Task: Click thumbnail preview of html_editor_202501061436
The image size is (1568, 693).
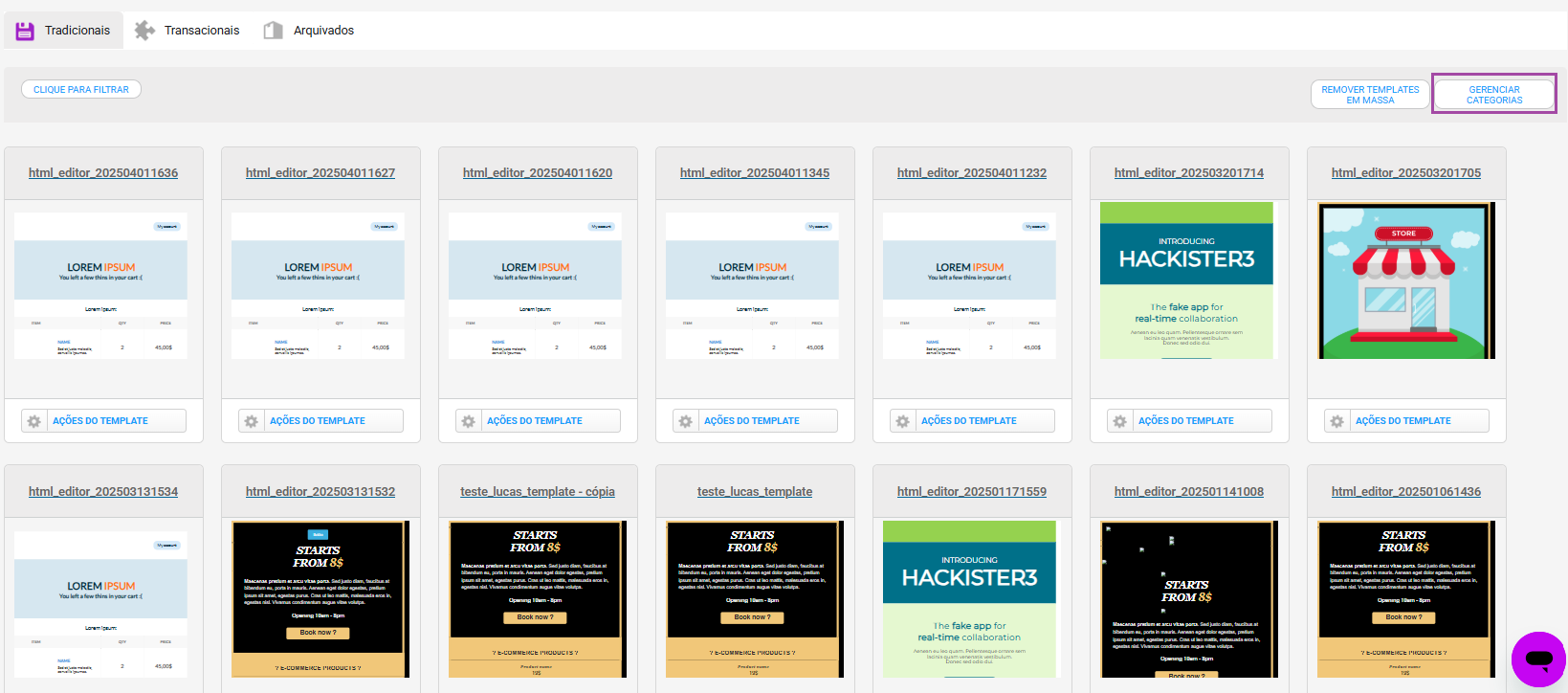Action: pyautogui.click(x=1406, y=599)
